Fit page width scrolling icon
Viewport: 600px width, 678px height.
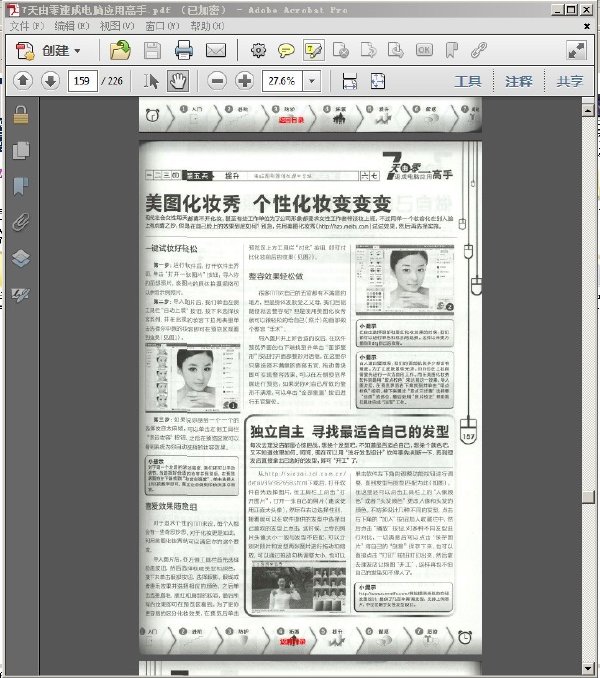click(x=349, y=81)
